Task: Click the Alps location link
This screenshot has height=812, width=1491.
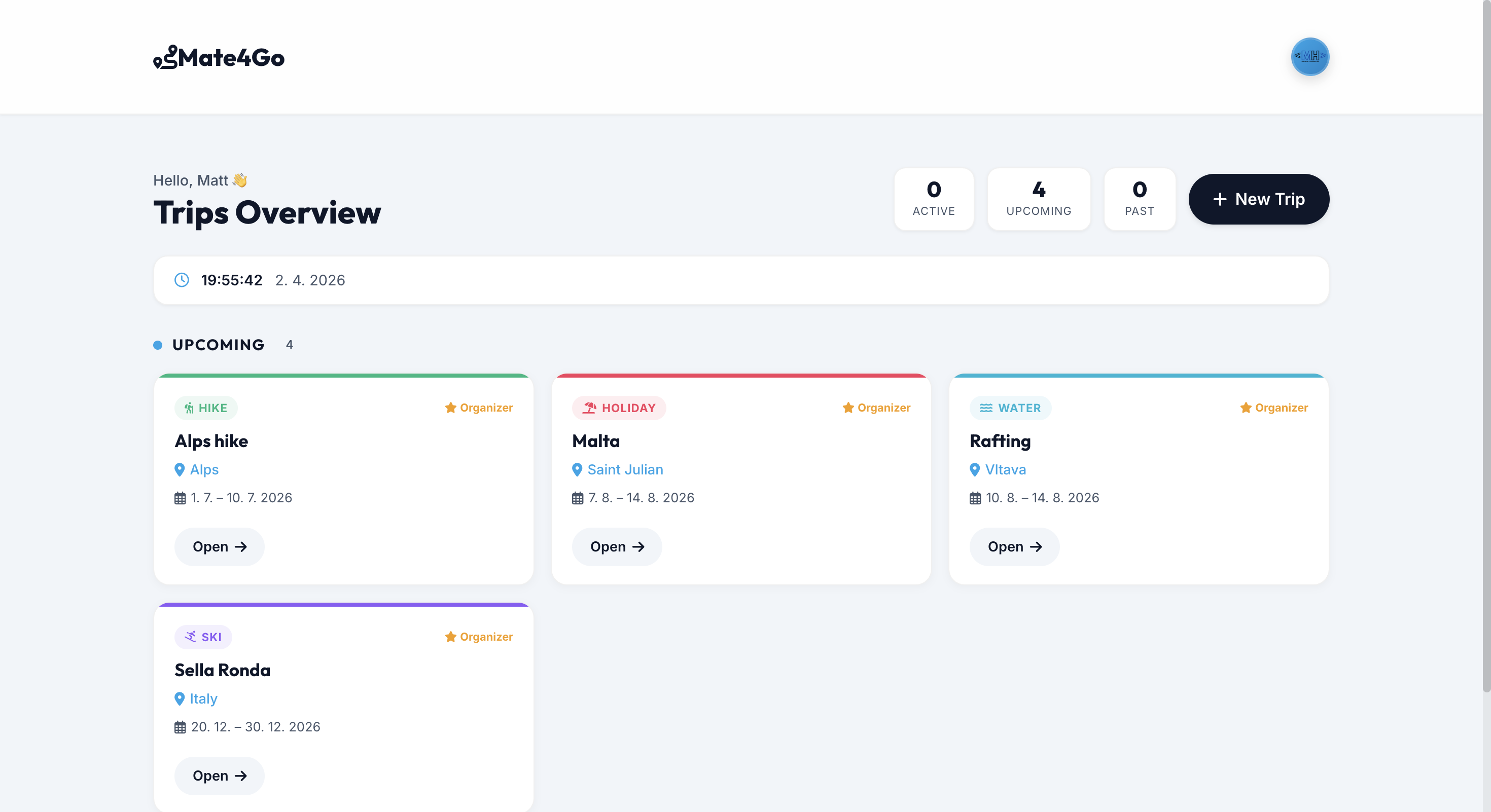Action: pos(204,470)
